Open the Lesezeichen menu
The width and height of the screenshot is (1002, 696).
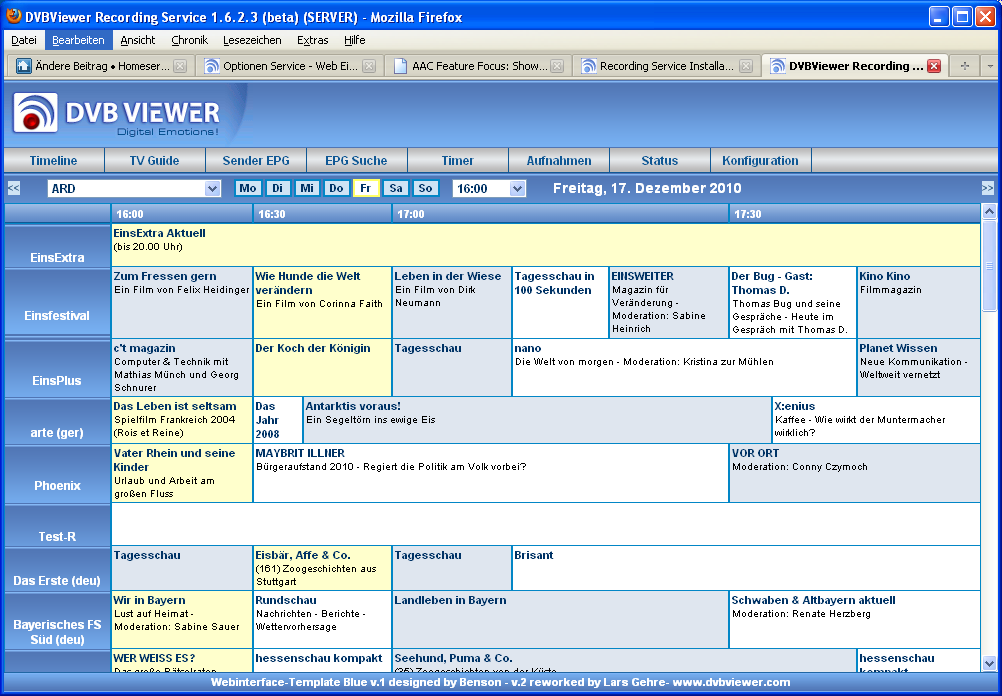point(252,40)
